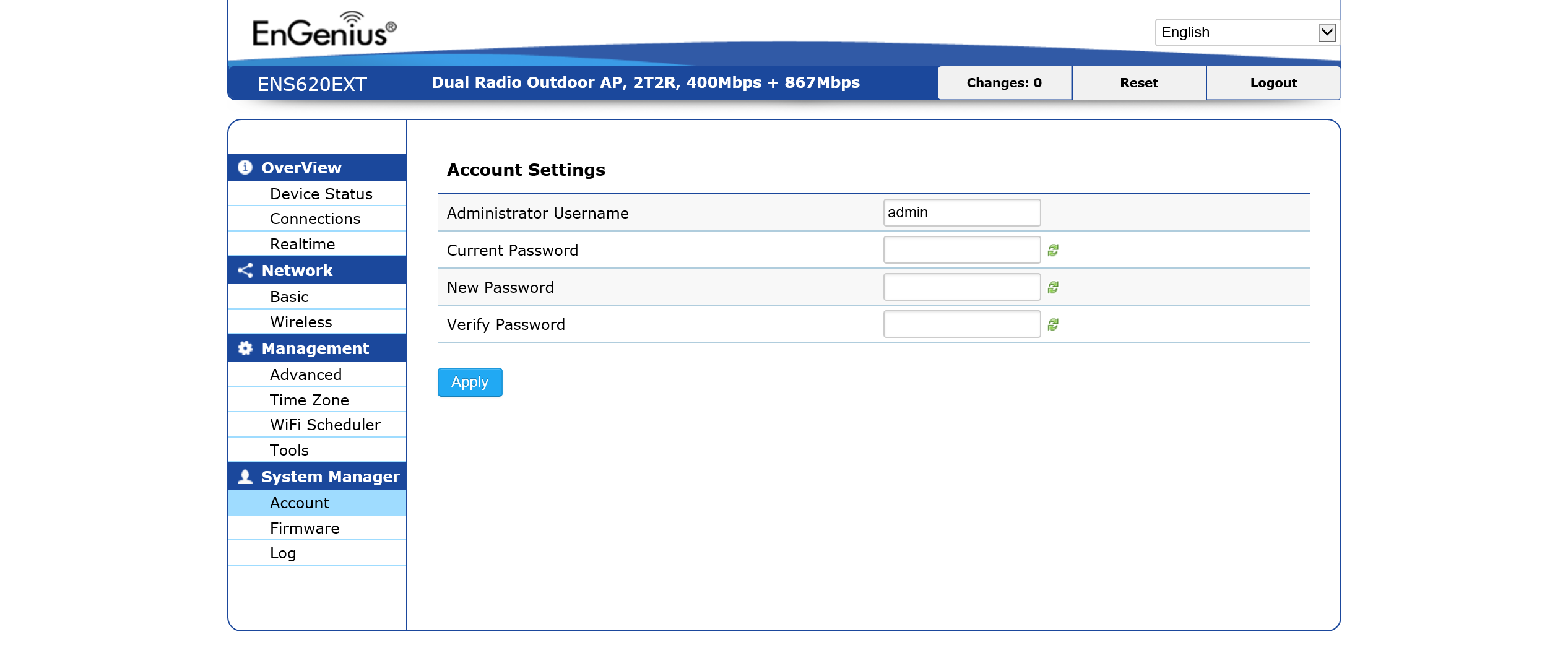Viewport: 1568px width, 645px height.
Task: Focus the Administrator Username field
Action: [961, 212]
